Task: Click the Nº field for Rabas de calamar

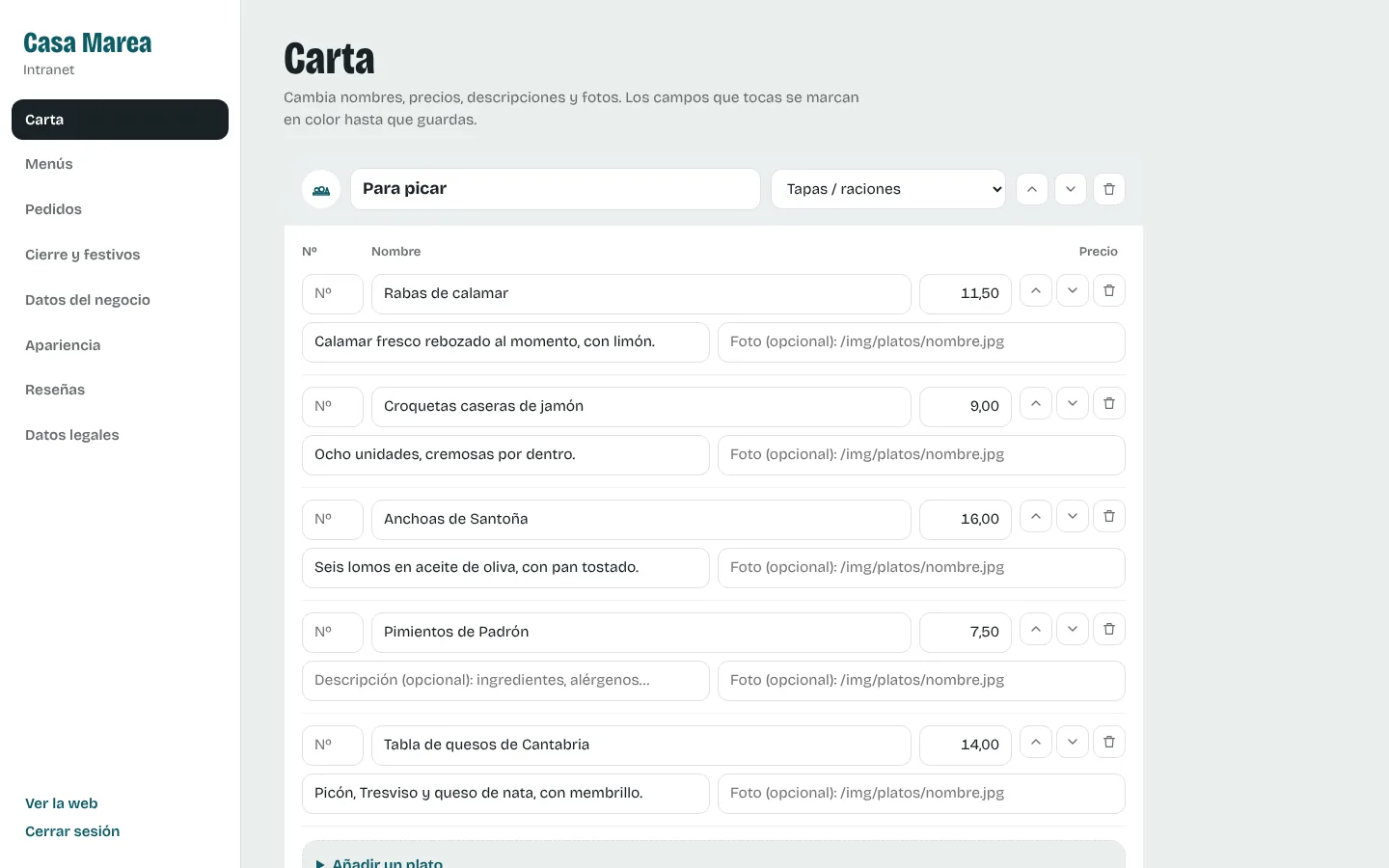Action: tap(333, 294)
